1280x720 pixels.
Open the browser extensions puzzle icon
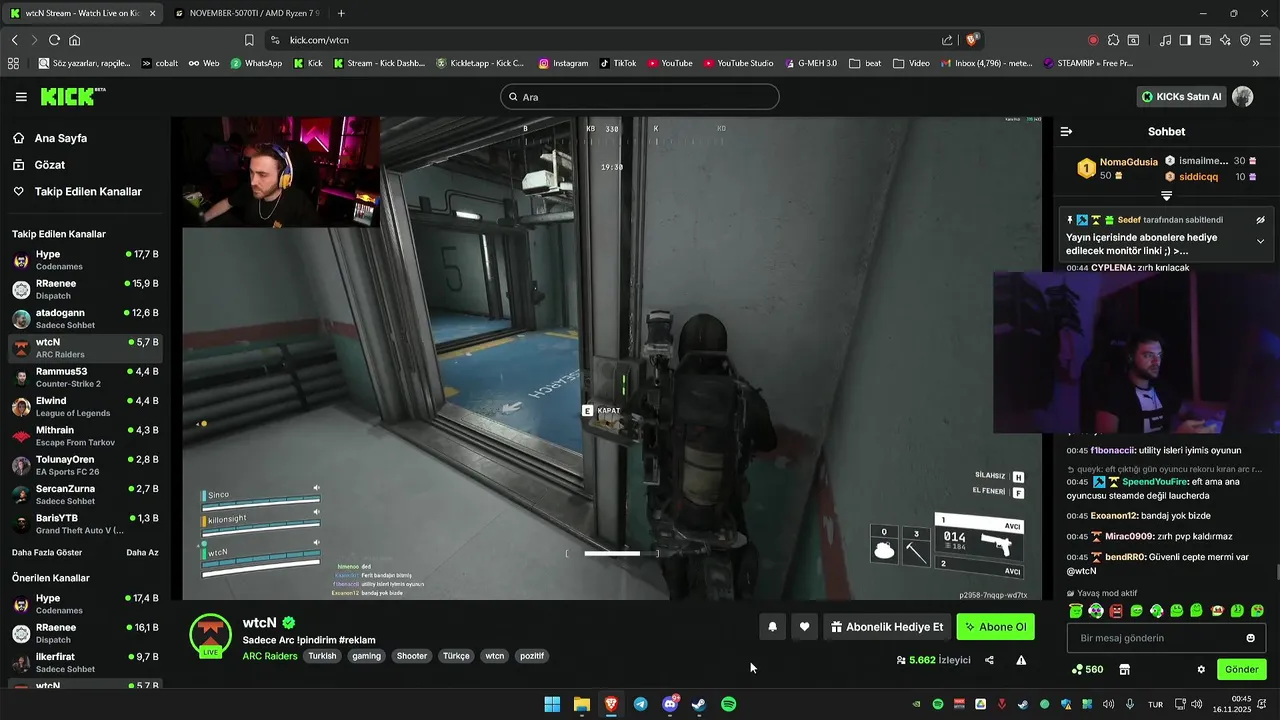1113,40
